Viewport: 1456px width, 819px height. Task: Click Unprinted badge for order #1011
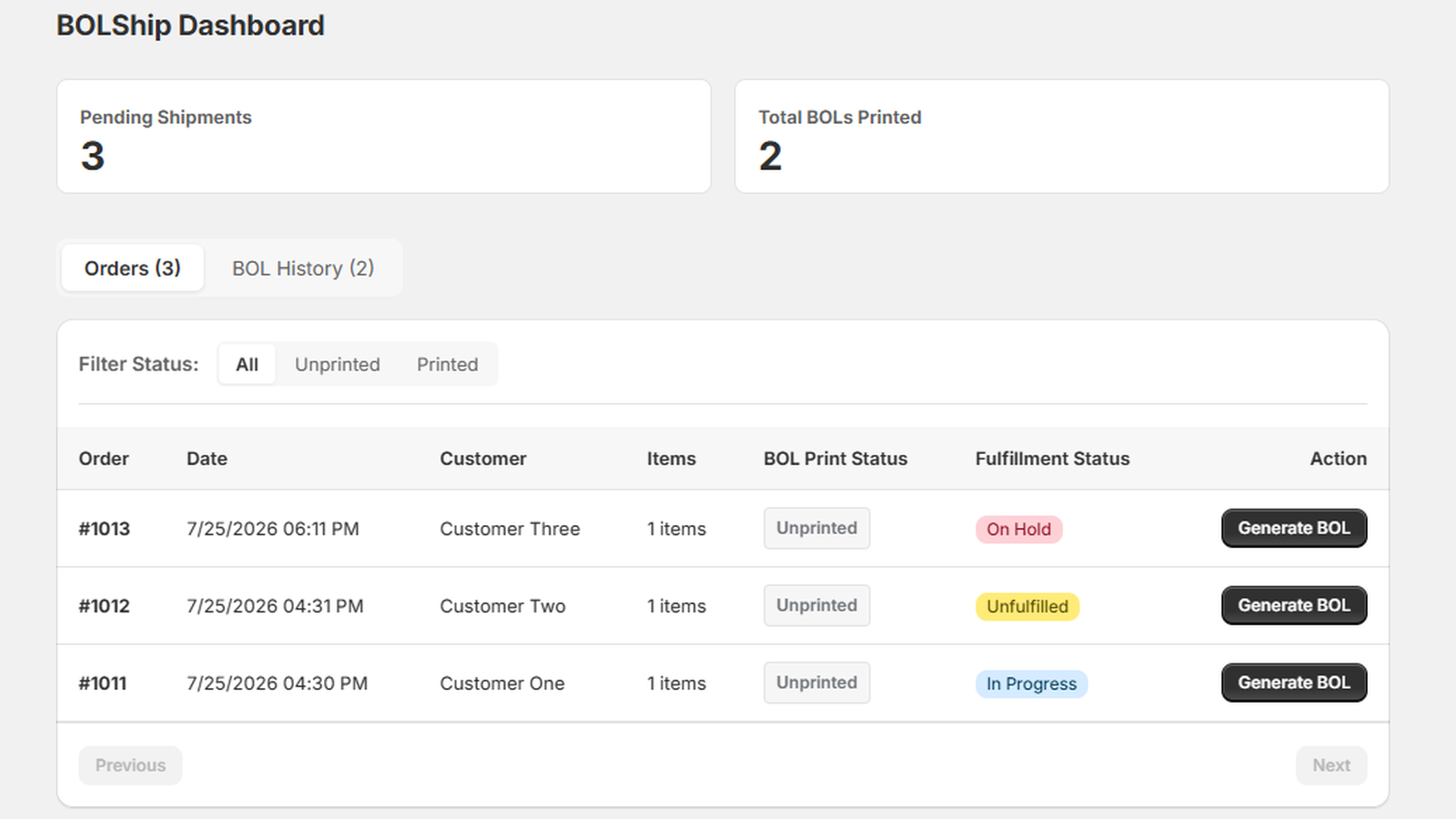coord(817,682)
